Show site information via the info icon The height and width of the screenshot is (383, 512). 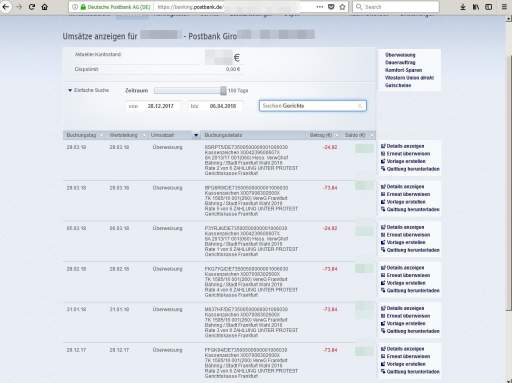point(75,7)
